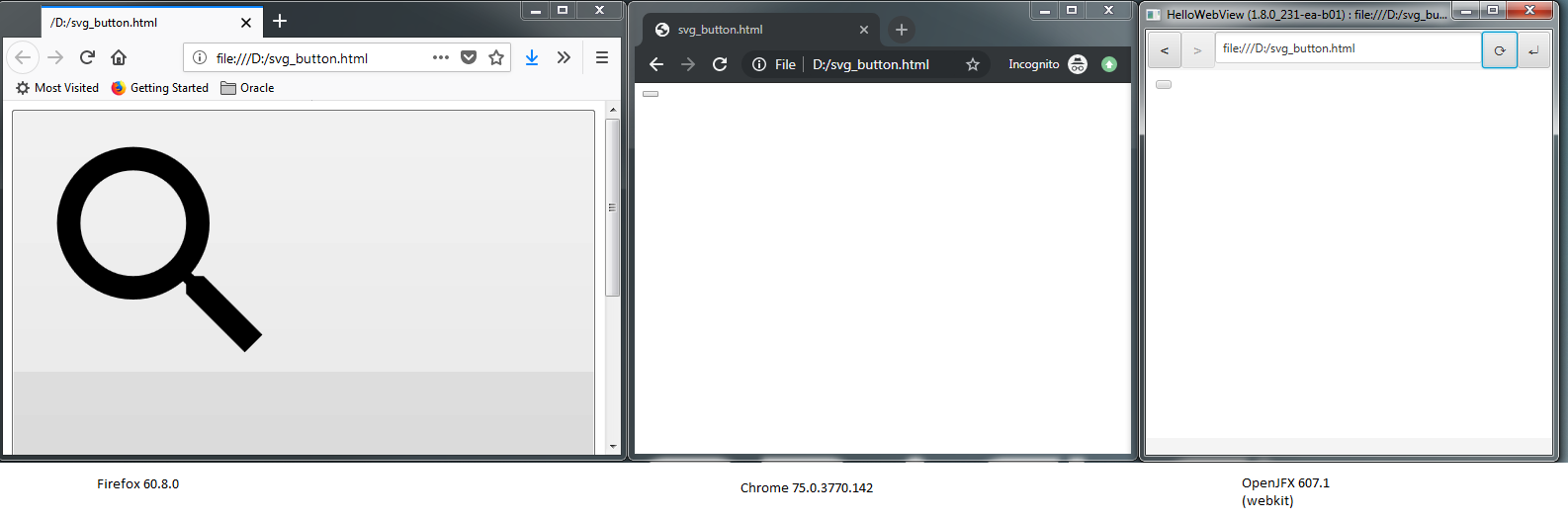Click the Pocket save icon in Firefox

(x=469, y=57)
